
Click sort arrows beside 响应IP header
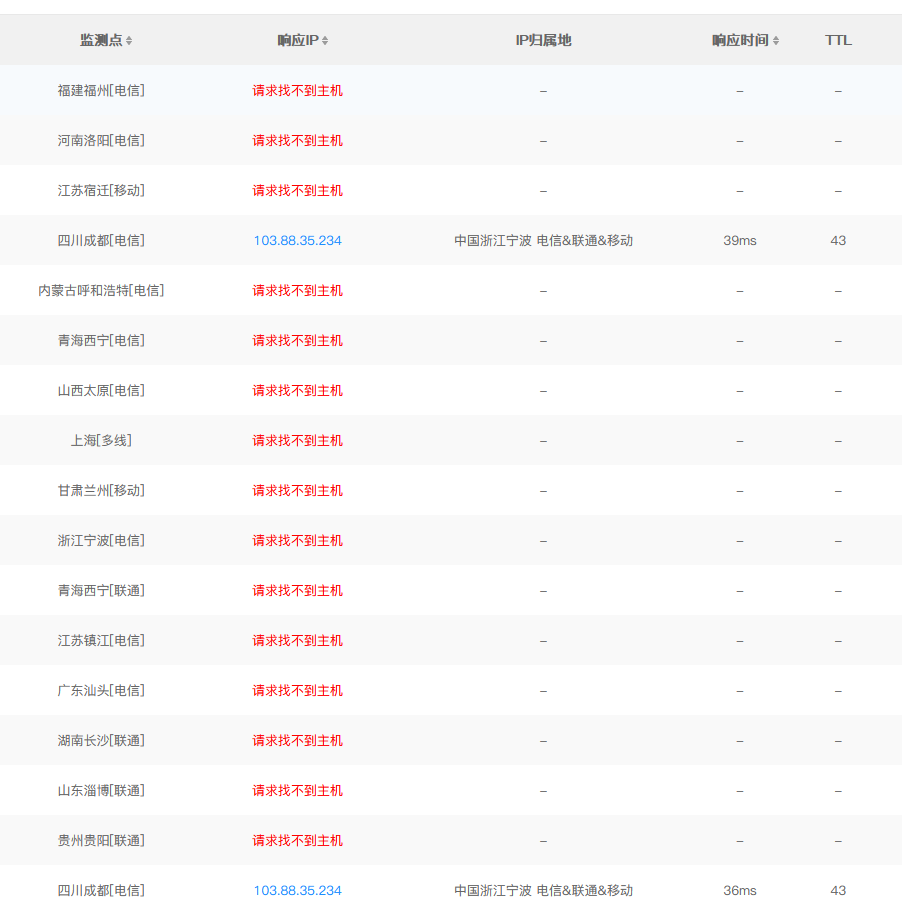pos(325,41)
